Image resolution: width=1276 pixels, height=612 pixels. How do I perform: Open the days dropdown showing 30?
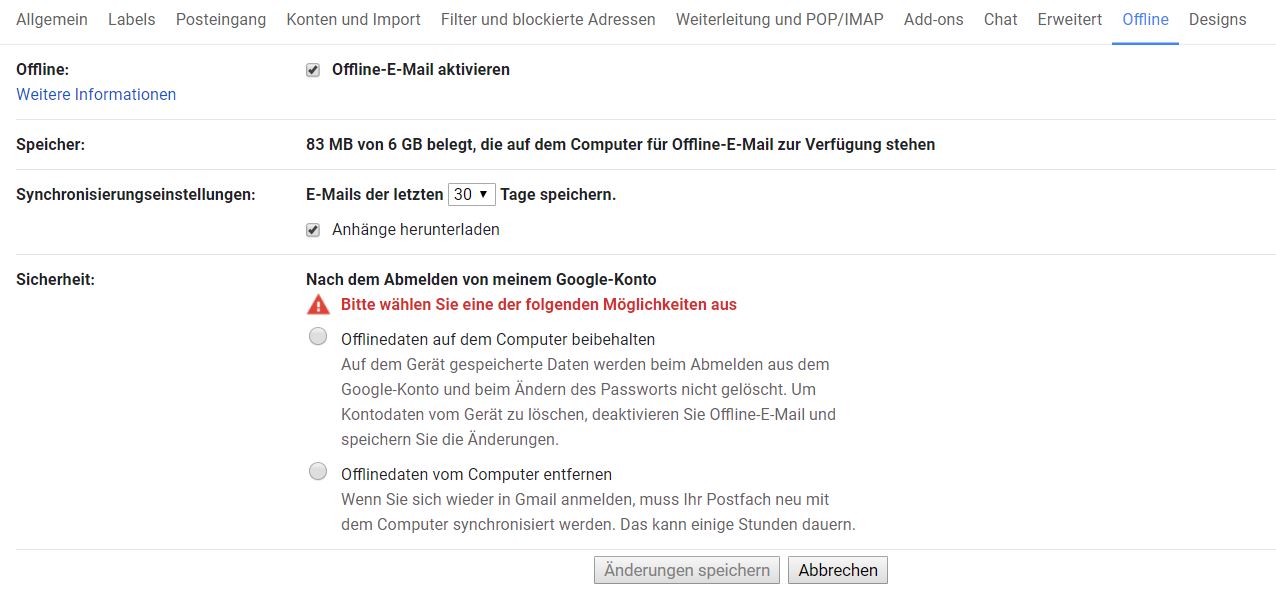[x=471, y=195]
